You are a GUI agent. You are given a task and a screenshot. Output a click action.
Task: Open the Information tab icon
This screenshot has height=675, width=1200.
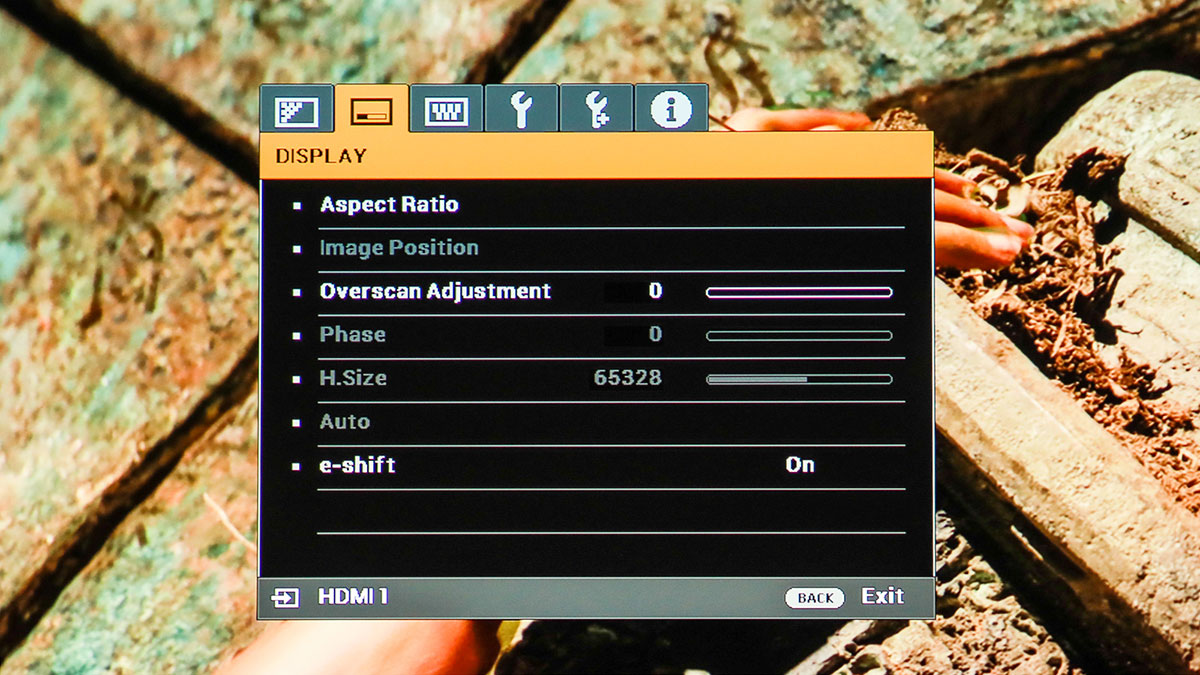(671, 109)
